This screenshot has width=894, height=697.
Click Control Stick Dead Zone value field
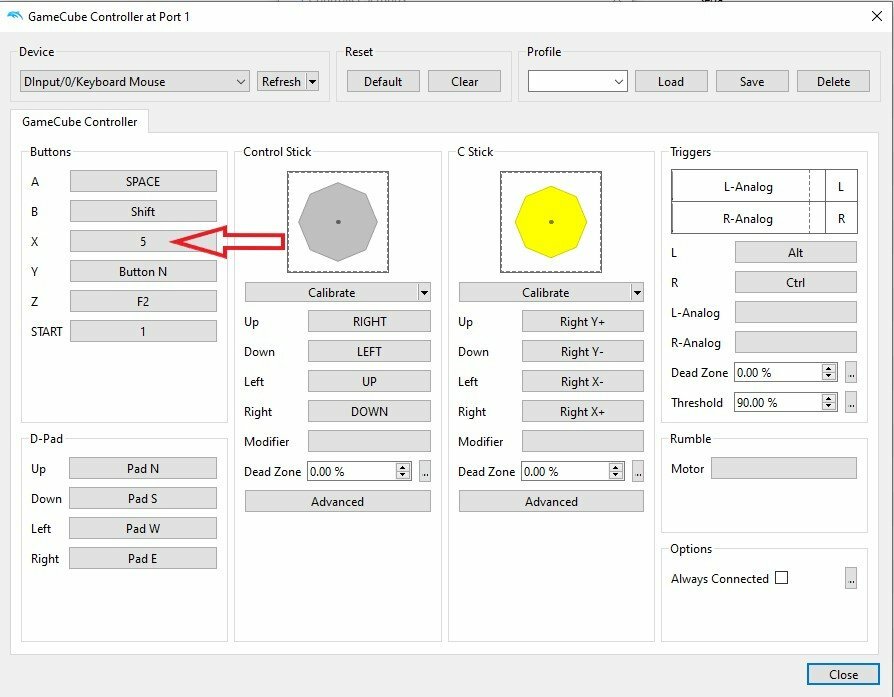pyautogui.click(x=352, y=471)
